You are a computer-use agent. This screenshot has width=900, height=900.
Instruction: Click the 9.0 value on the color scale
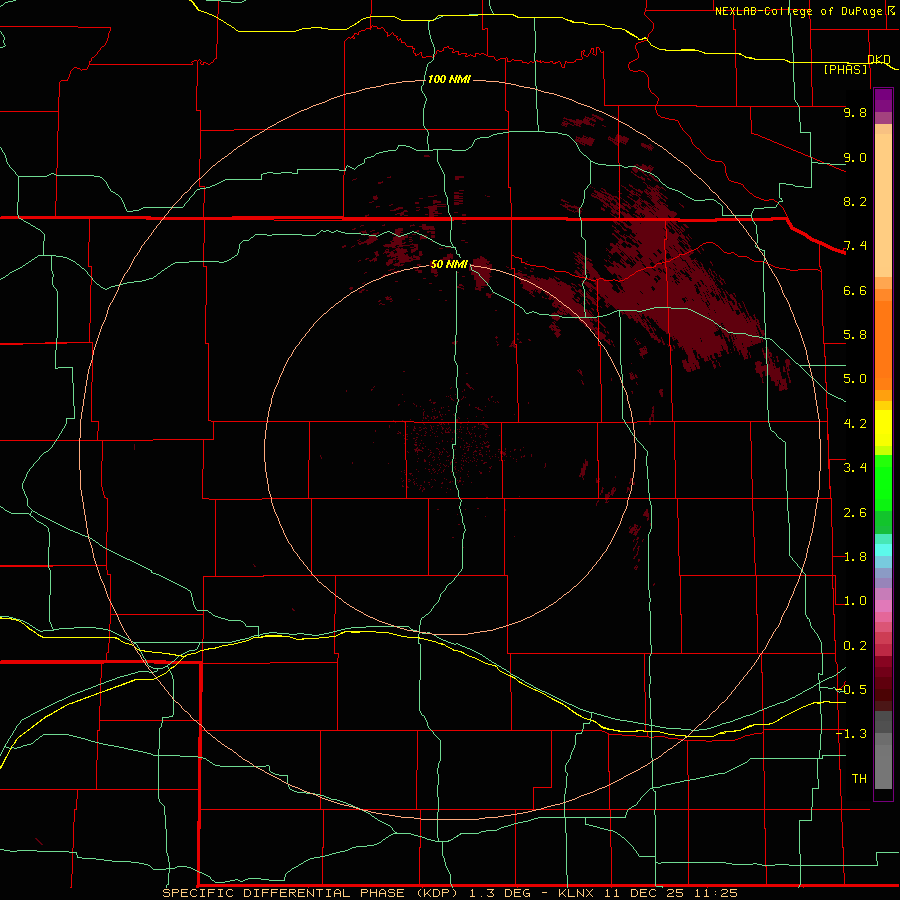[855, 157]
